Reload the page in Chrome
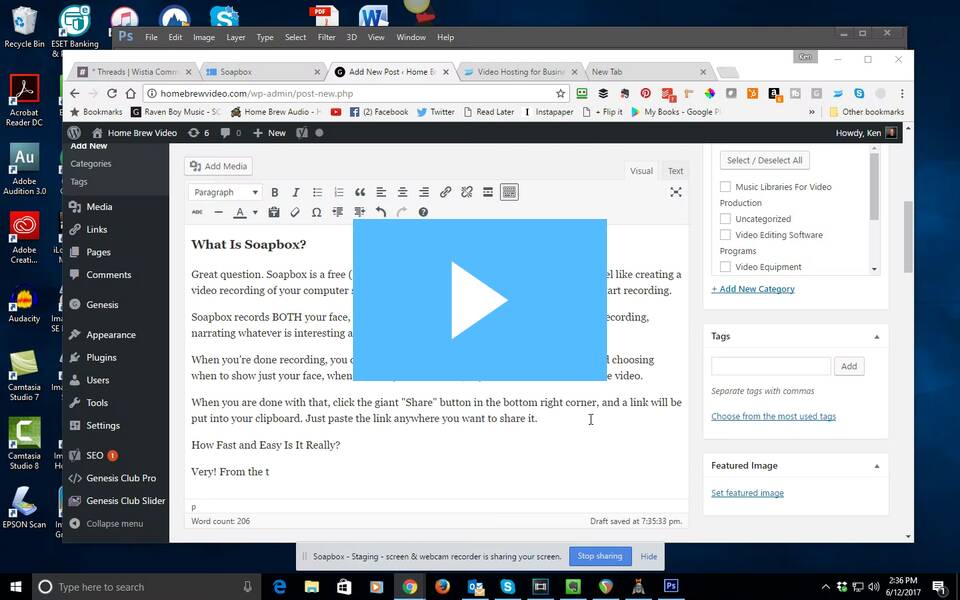 tap(111, 94)
